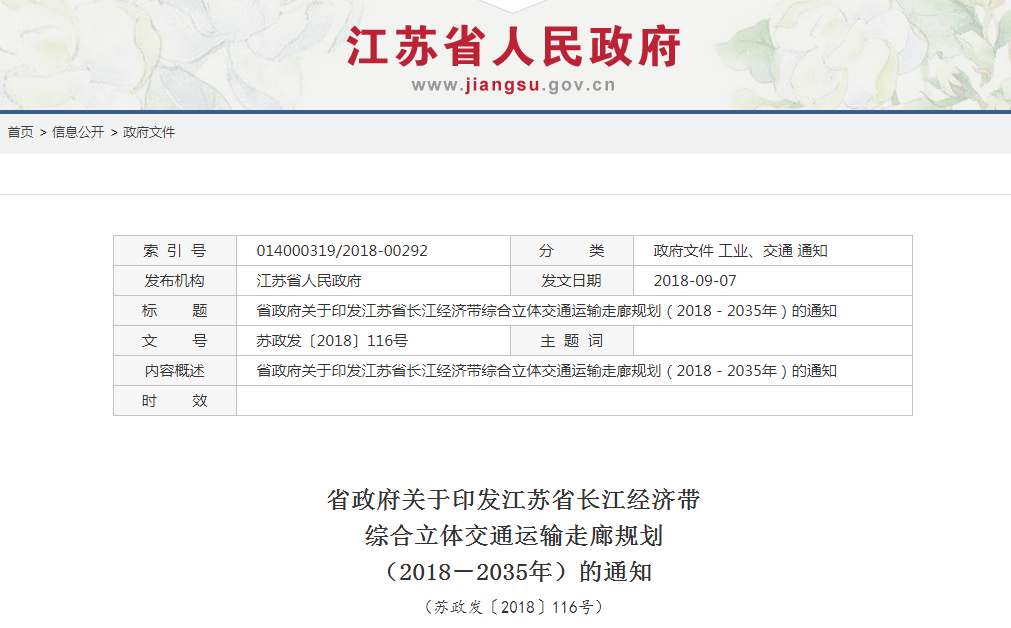The image size is (1011, 628).
Task: Open 政府文件 breadcrumb link
Action: [x=149, y=132]
